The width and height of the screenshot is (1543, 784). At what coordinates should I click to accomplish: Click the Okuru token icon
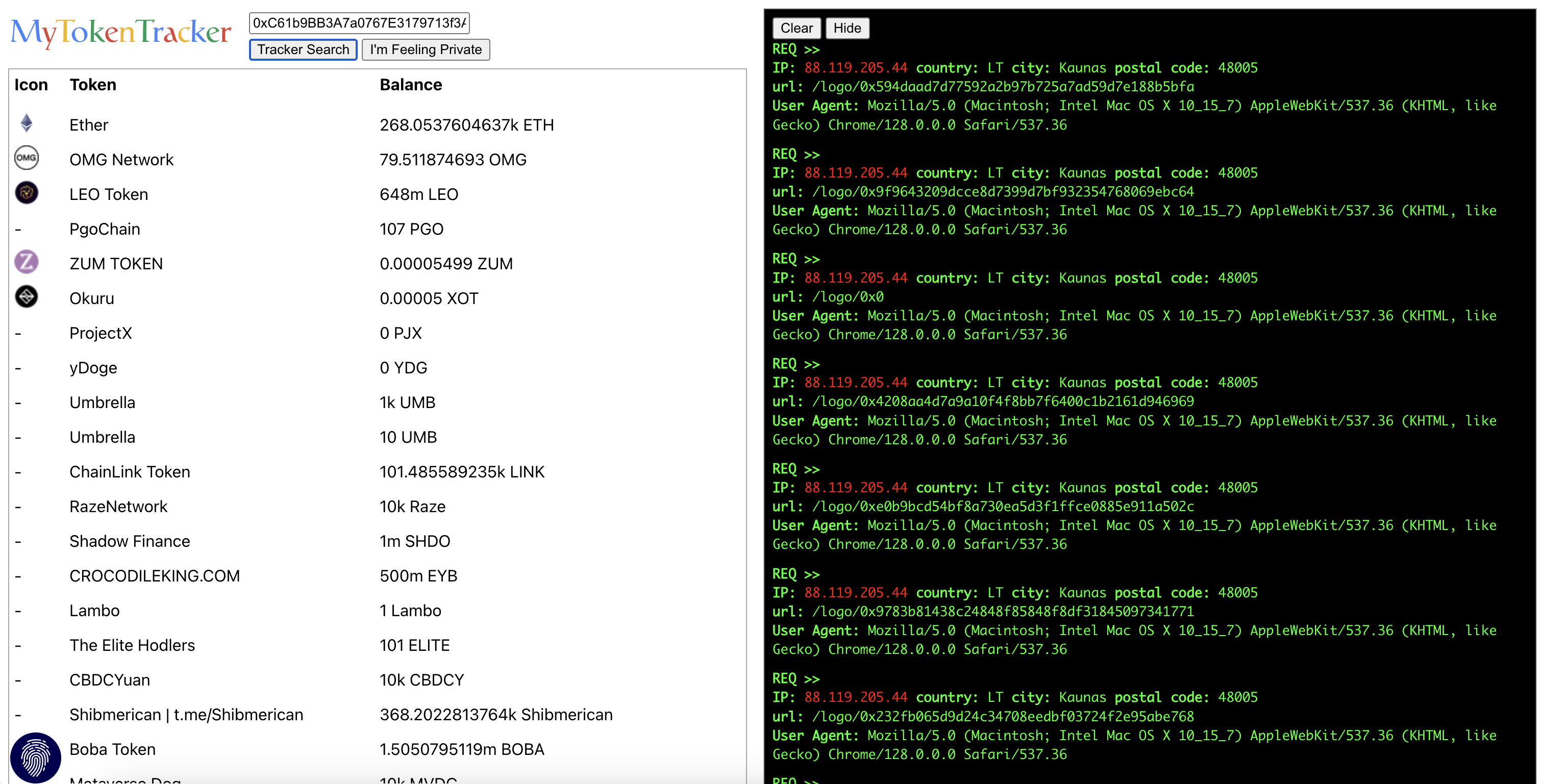coord(27,297)
